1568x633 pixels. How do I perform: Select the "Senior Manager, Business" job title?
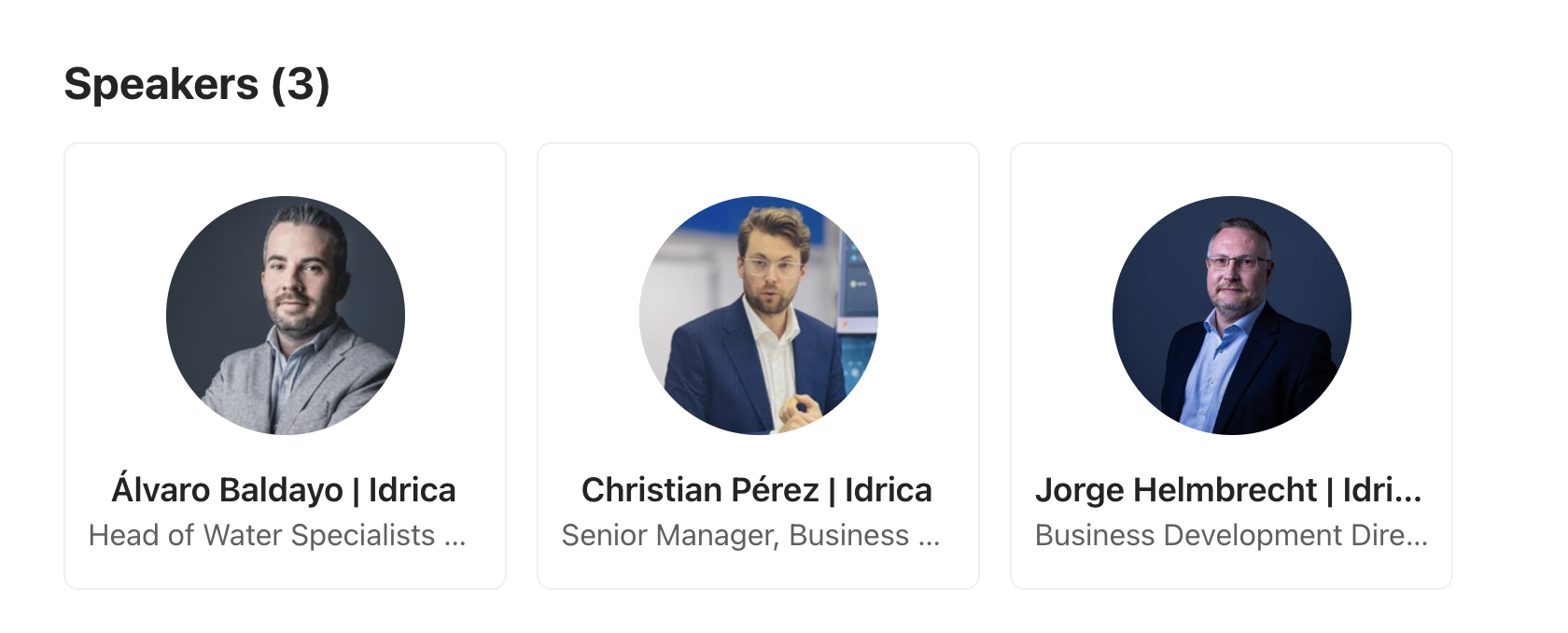735,535
